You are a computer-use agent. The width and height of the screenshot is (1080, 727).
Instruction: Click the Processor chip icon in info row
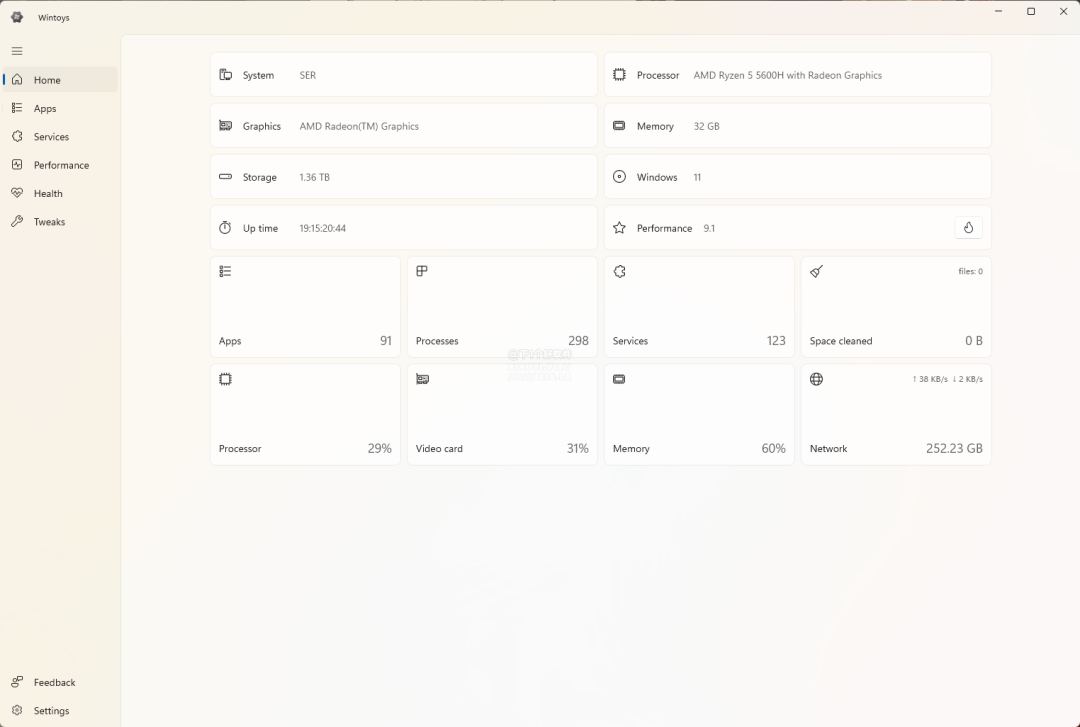click(619, 74)
